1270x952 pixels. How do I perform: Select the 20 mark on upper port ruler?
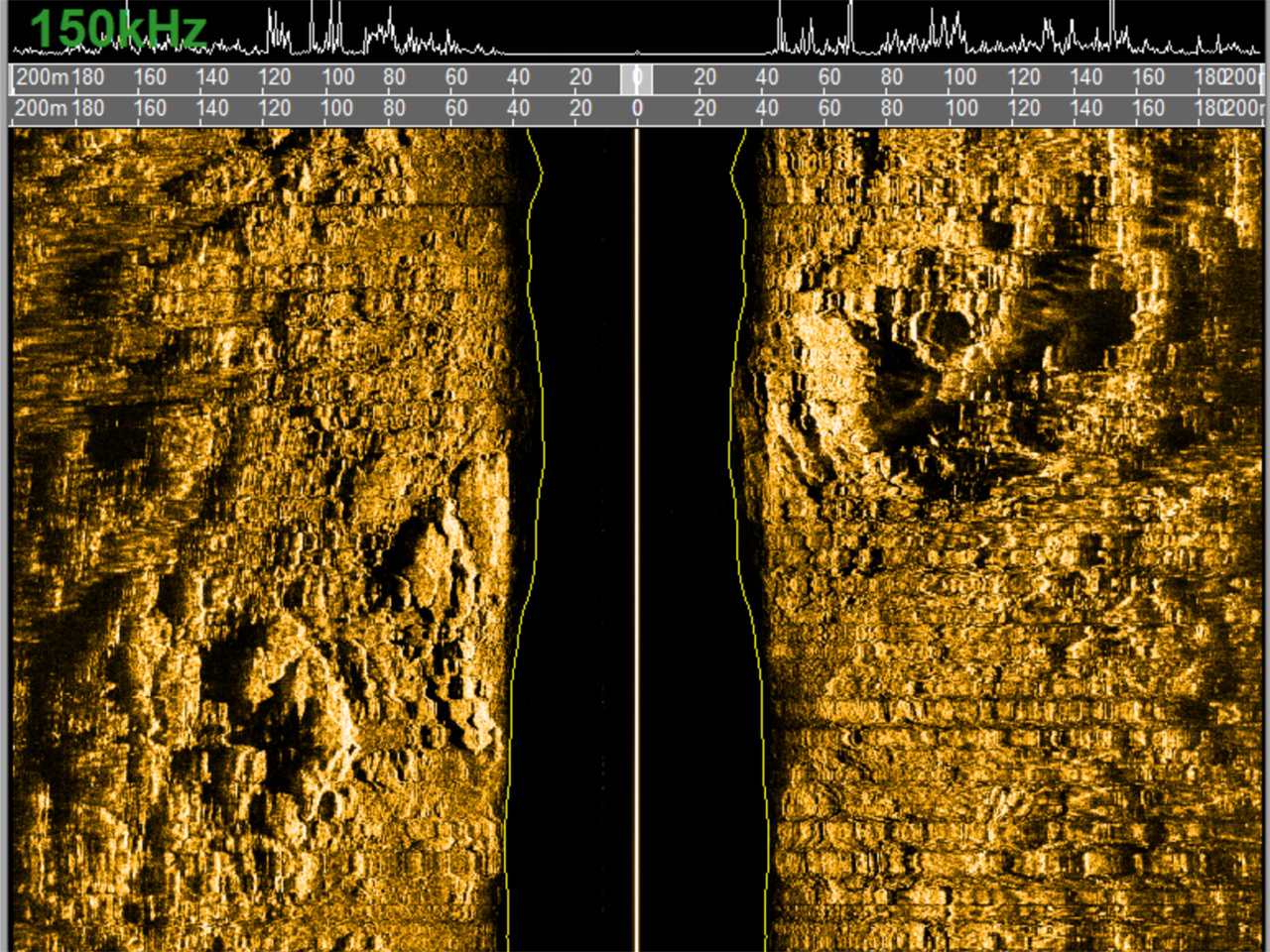coord(580,77)
